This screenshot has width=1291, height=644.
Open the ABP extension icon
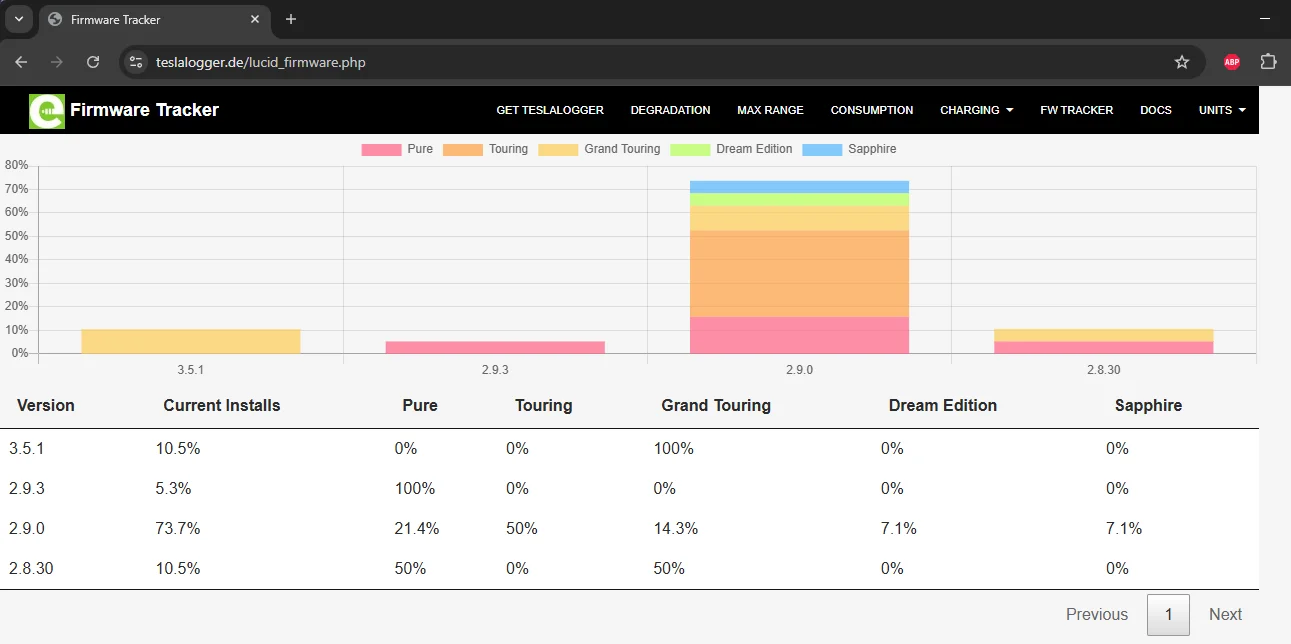click(x=1232, y=62)
